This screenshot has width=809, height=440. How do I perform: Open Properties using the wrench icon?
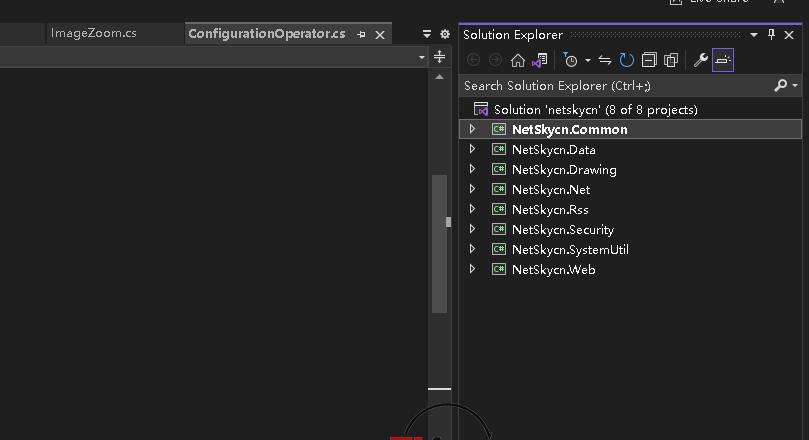(x=701, y=60)
